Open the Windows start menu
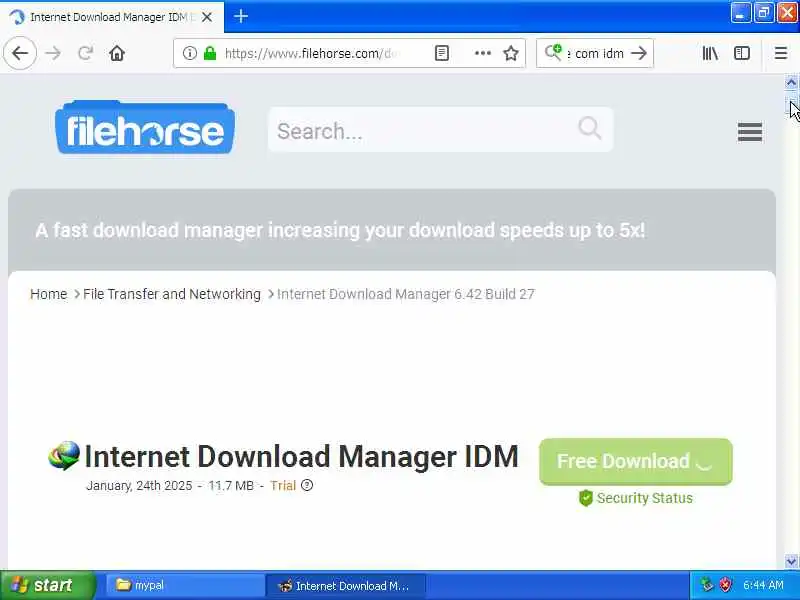 pos(48,585)
